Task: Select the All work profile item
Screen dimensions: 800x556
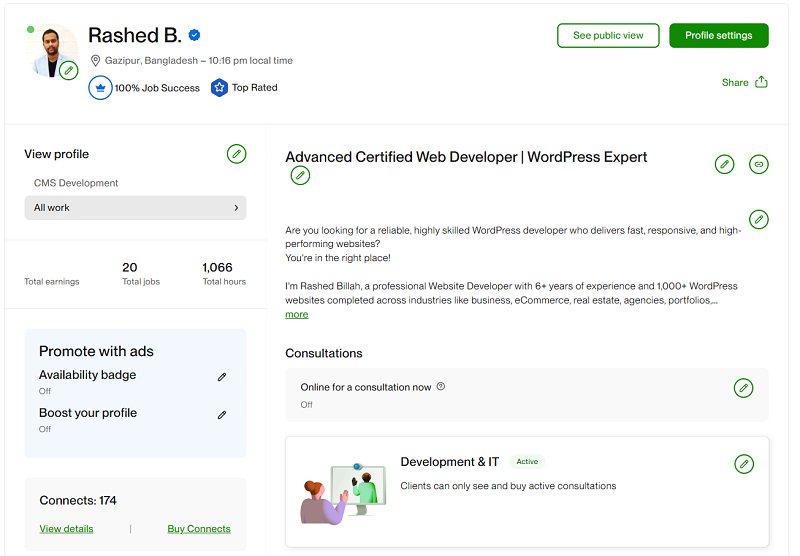Action: (135, 208)
